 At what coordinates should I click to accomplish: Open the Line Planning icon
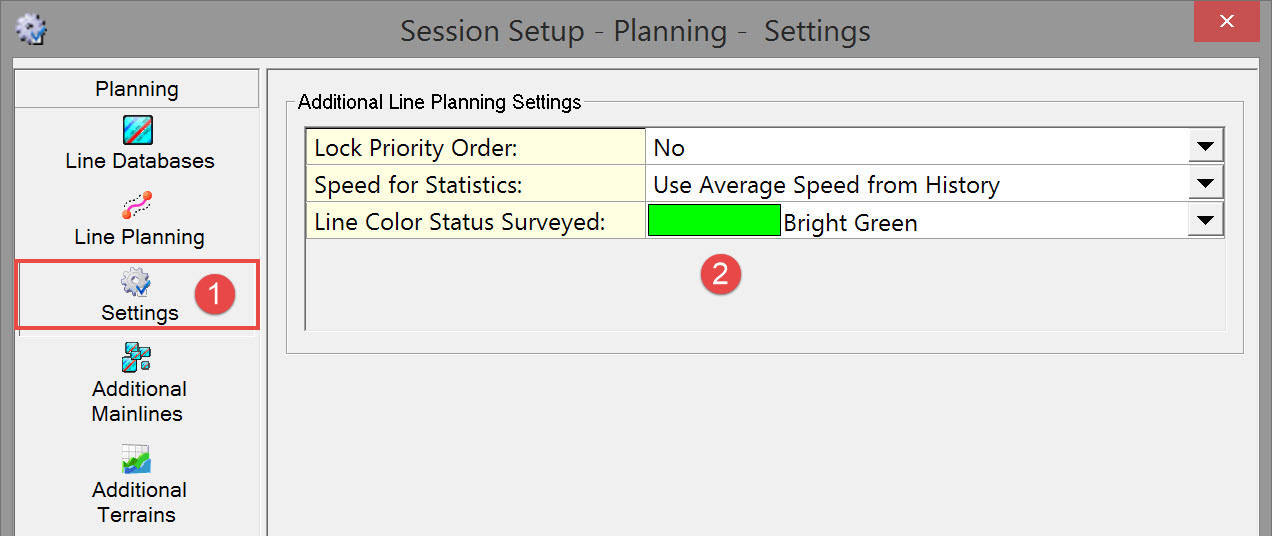(138, 205)
